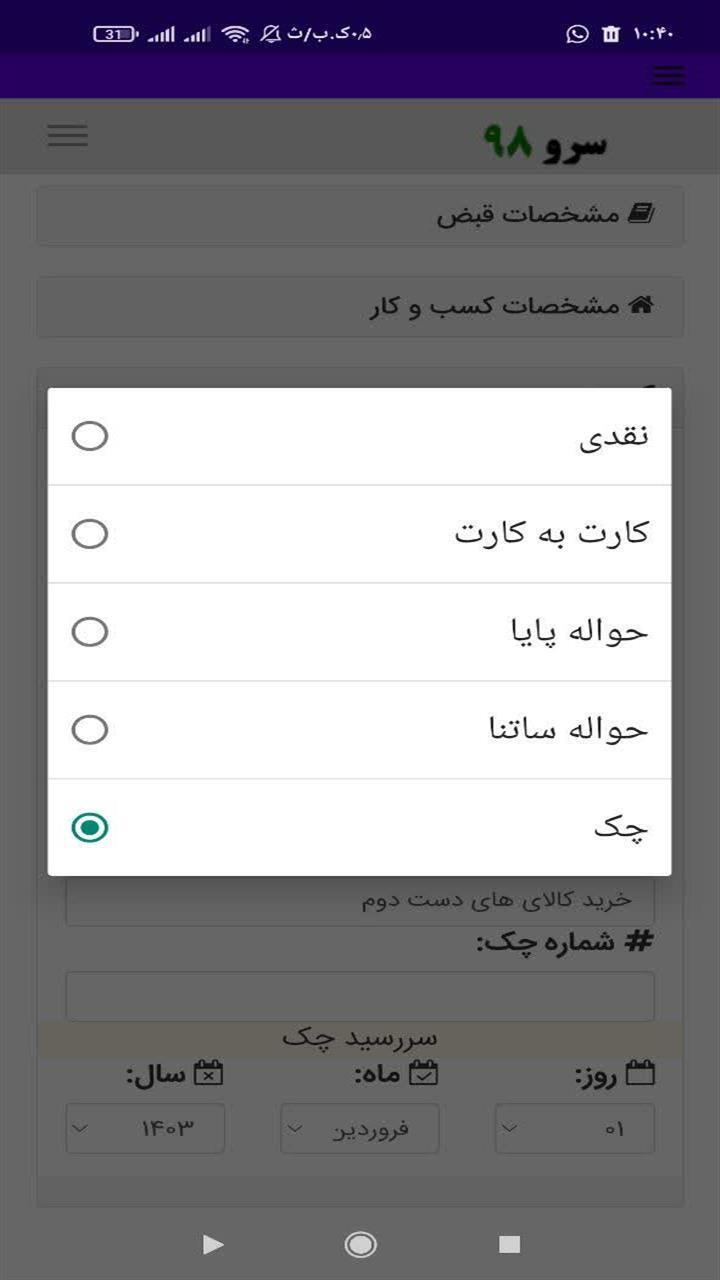This screenshot has height=1280, width=720.
Task: Select the حواله پایا radio button
Action: [90, 632]
